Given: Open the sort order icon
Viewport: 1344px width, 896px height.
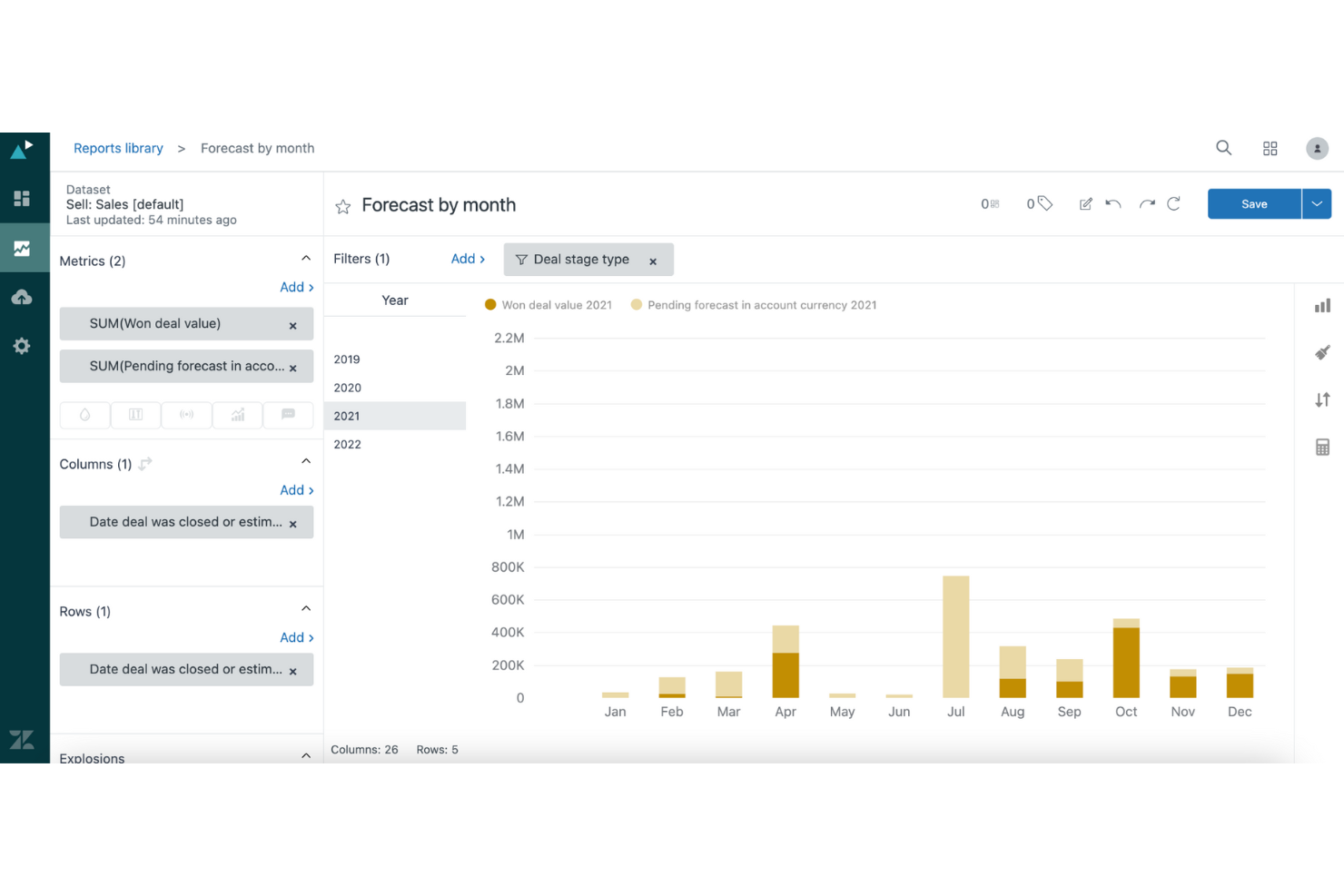Looking at the screenshot, I should tap(1322, 399).
